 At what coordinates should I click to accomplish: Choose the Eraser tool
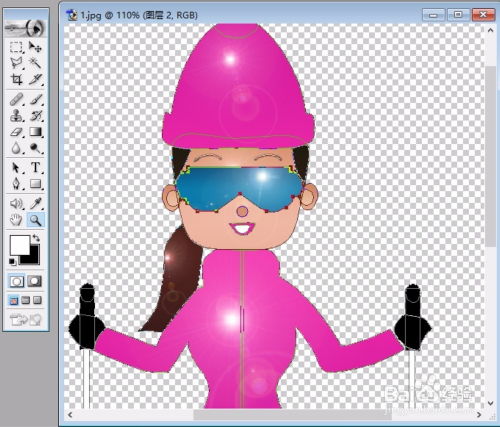point(16,132)
